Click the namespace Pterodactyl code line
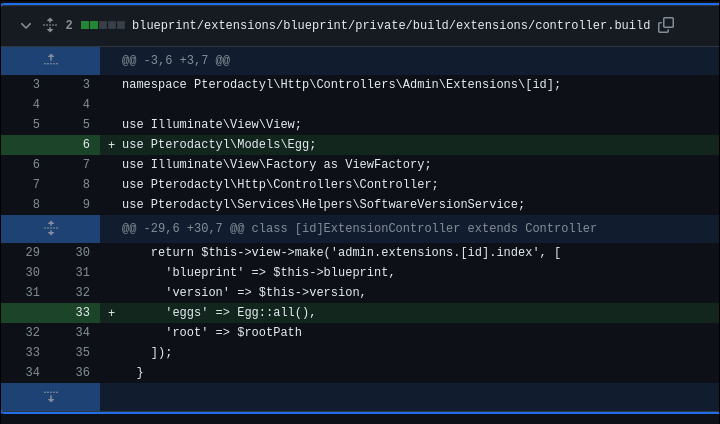The width and height of the screenshot is (720, 424). point(341,85)
